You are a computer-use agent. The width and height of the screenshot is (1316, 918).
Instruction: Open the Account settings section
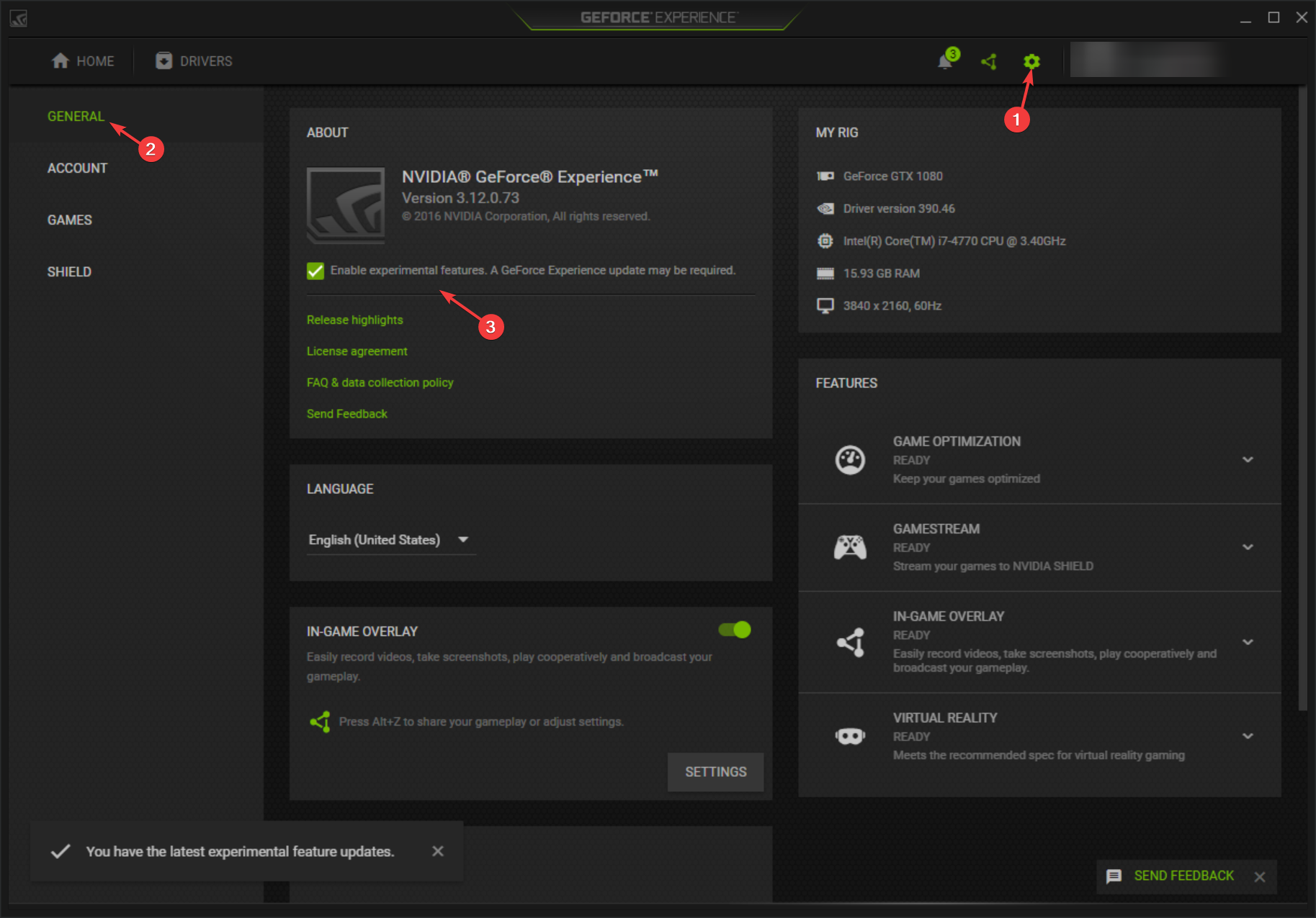pyautogui.click(x=77, y=168)
